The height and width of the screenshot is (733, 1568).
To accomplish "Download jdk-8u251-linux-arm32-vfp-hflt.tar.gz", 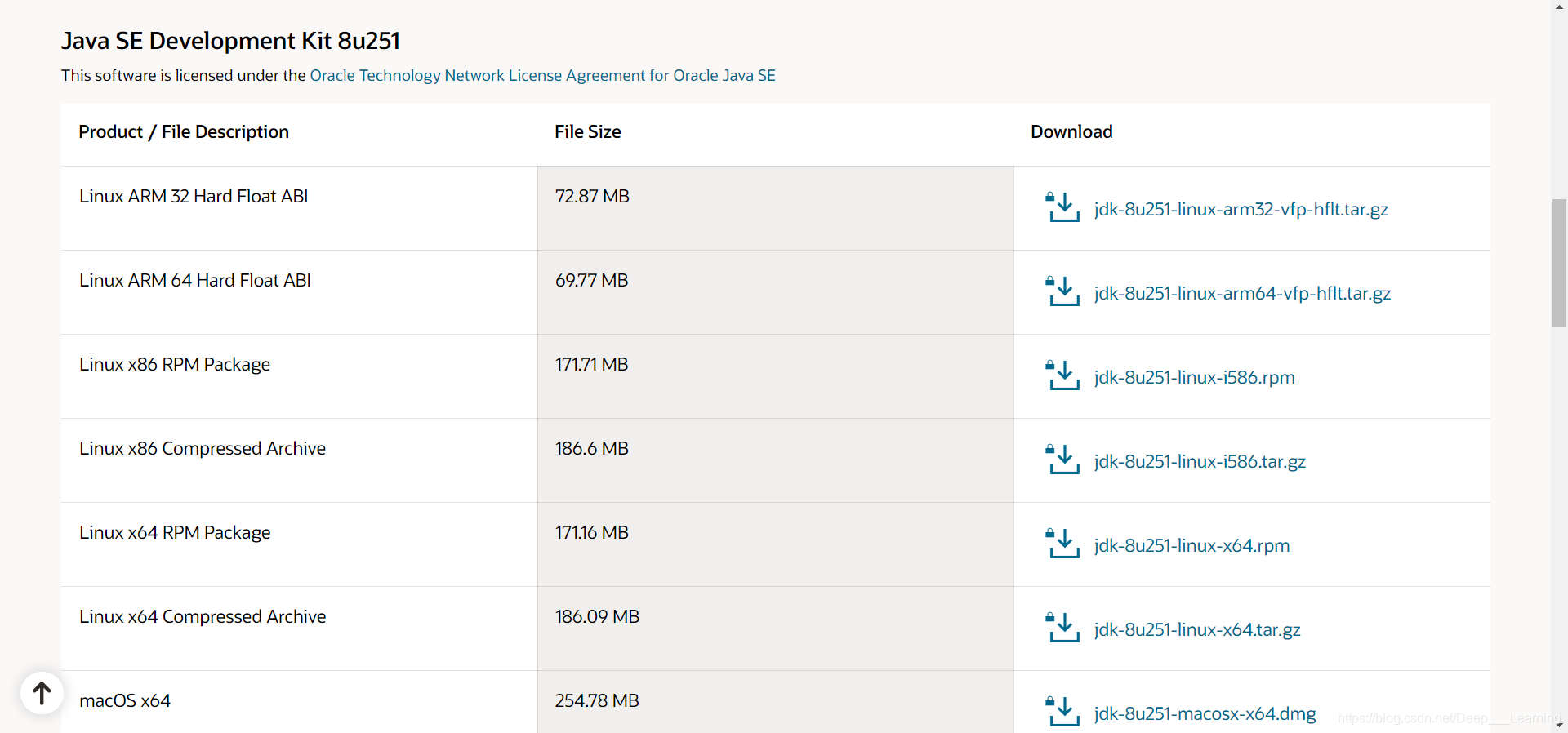I will click(1241, 209).
